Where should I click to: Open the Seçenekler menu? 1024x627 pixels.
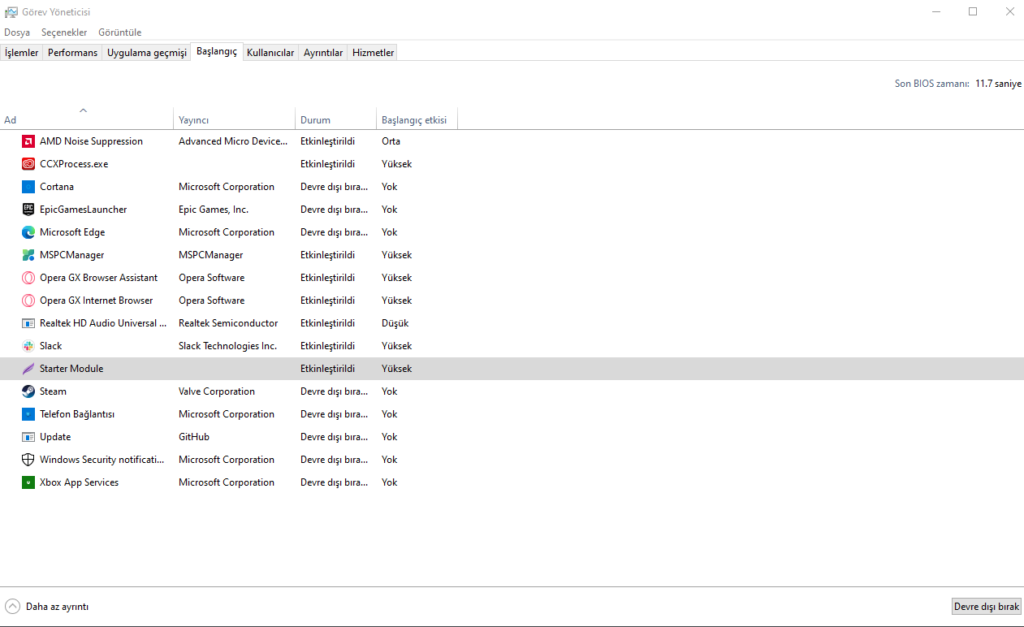pyautogui.click(x=64, y=32)
